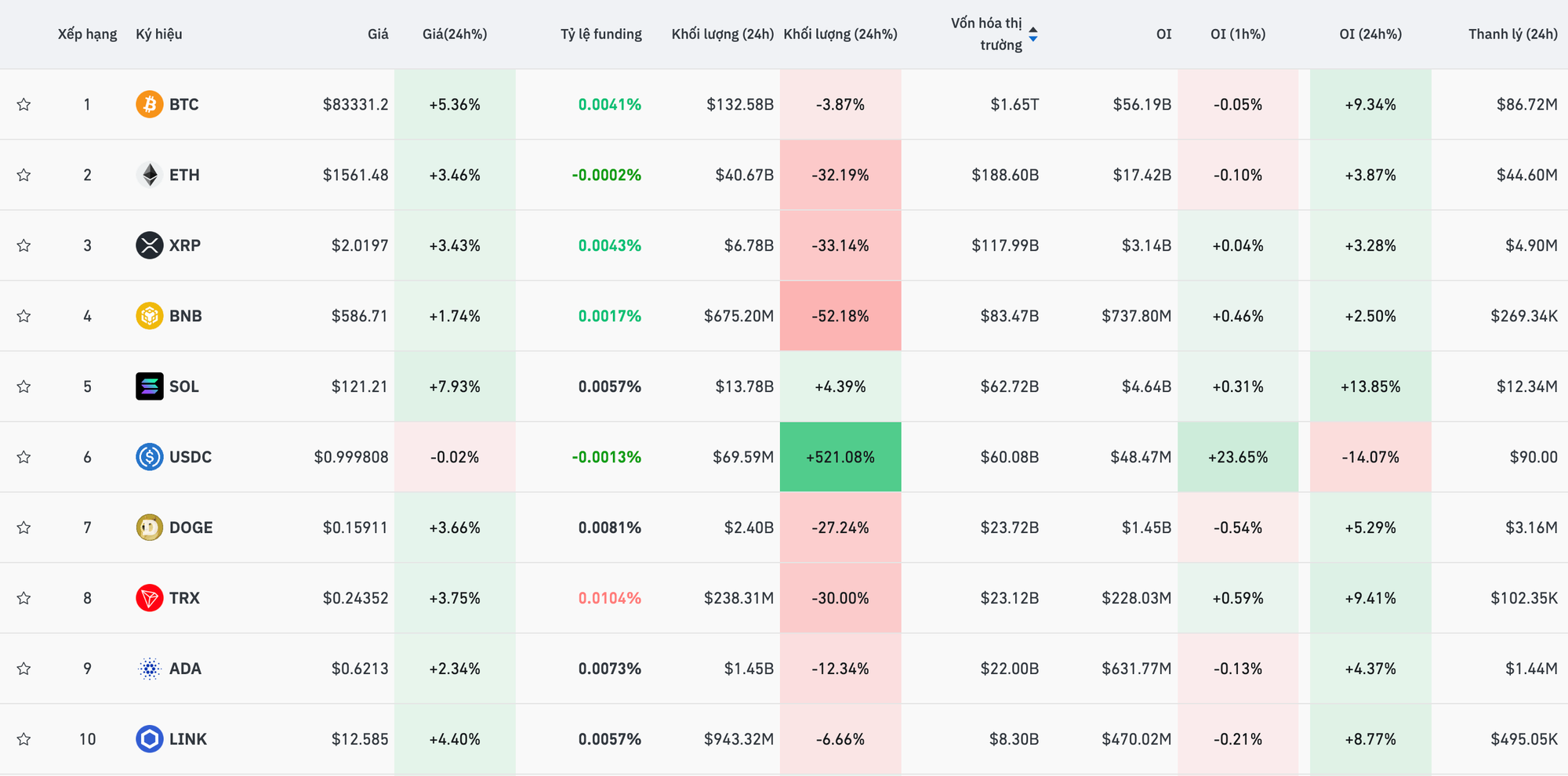
Task: Click the Thanh lý (24h) column header
Action: (1512, 34)
